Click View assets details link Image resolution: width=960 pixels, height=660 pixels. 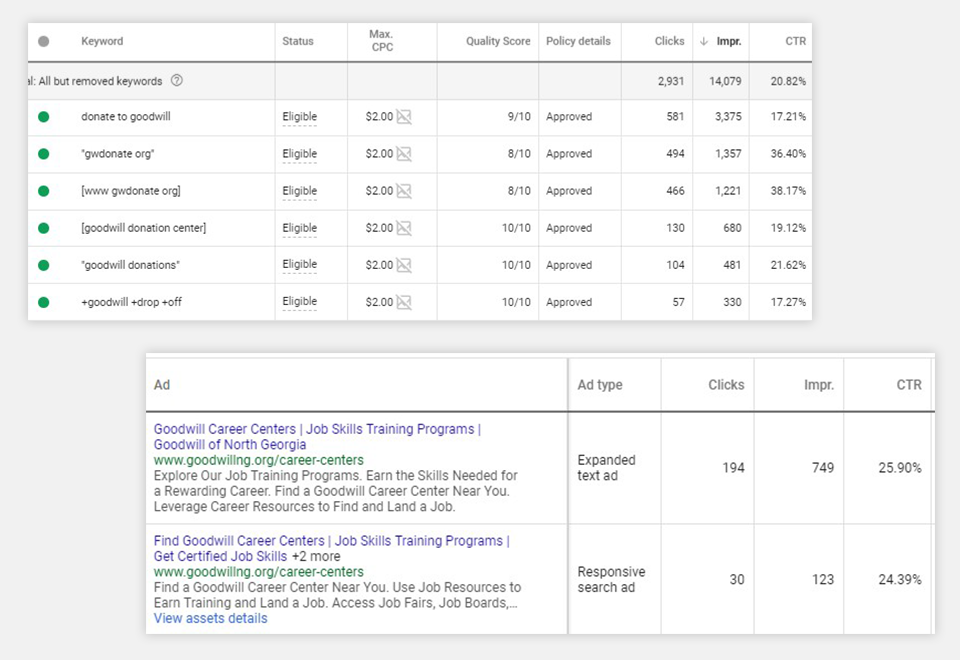click(x=210, y=618)
